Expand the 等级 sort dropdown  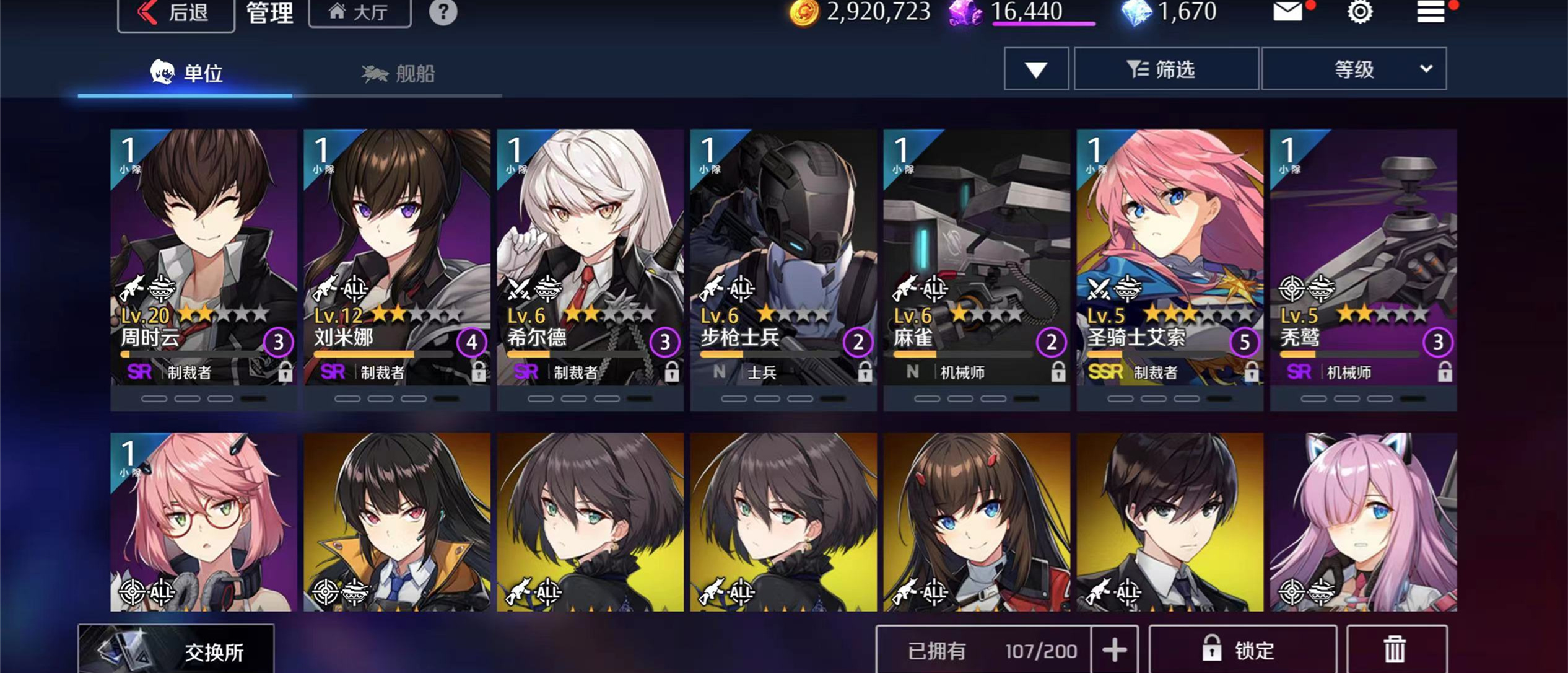1354,69
